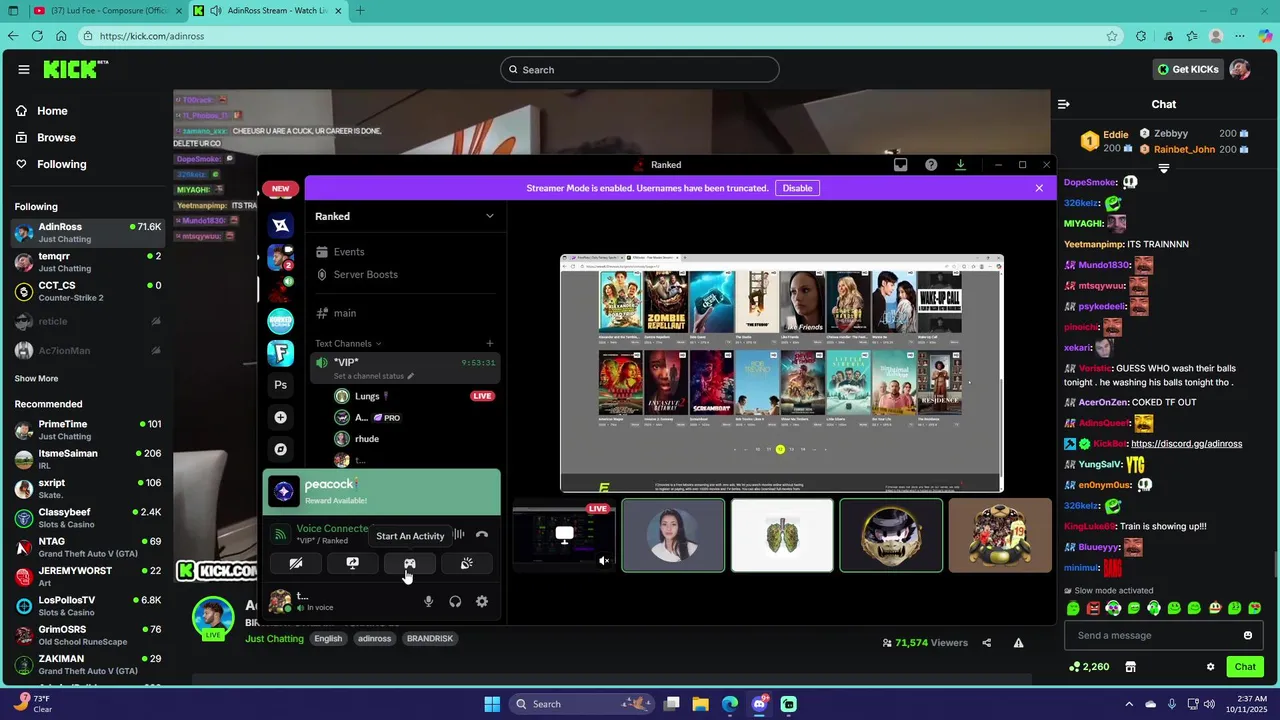Reload the Kick page

tap(37, 36)
